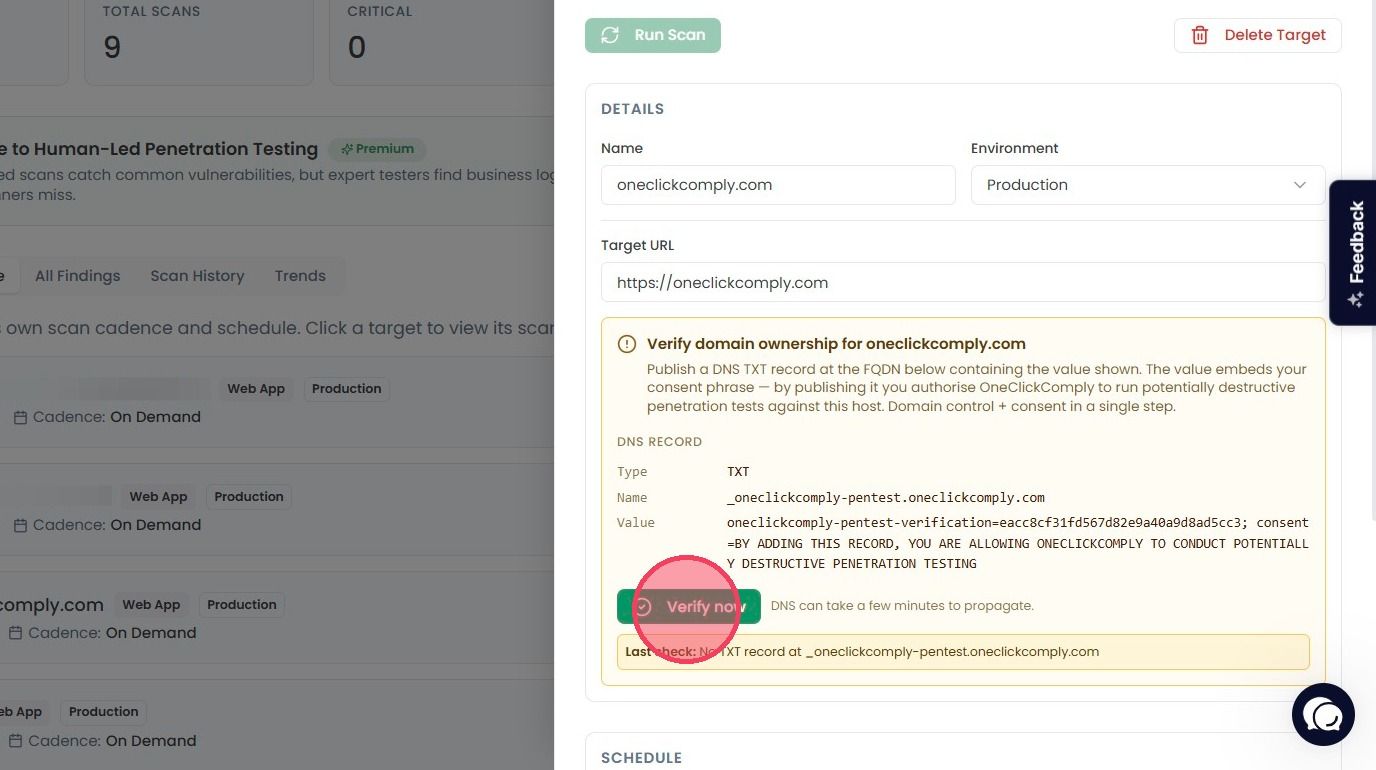Start a scan with Run Scan
1376x770 pixels.
pyautogui.click(x=653, y=35)
